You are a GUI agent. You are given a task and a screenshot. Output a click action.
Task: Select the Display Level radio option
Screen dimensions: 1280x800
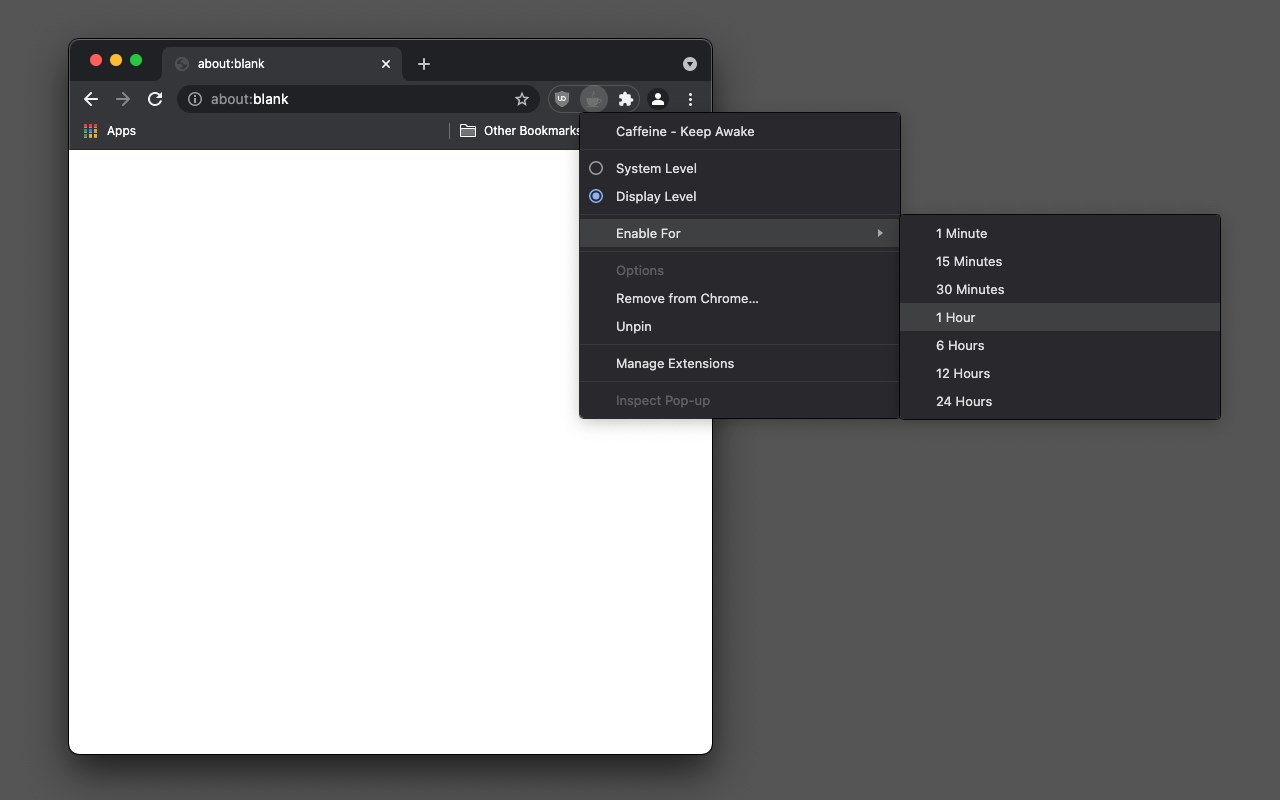click(740, 196)
